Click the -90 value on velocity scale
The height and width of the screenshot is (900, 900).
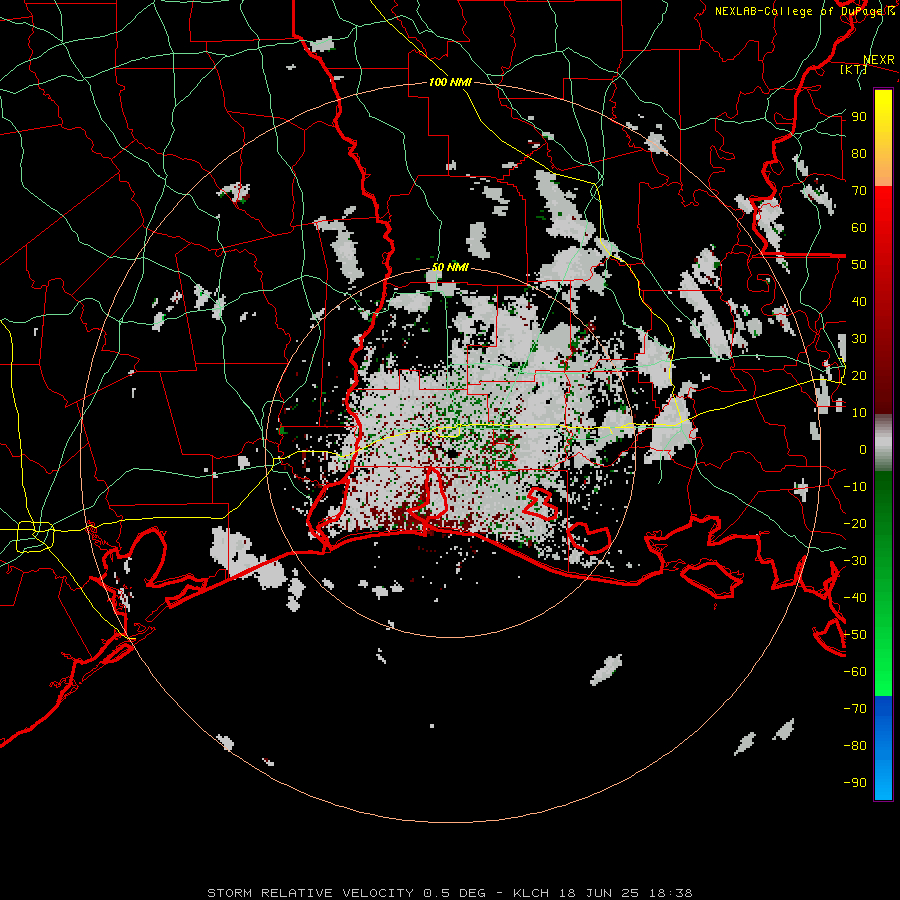coord(855,783)
